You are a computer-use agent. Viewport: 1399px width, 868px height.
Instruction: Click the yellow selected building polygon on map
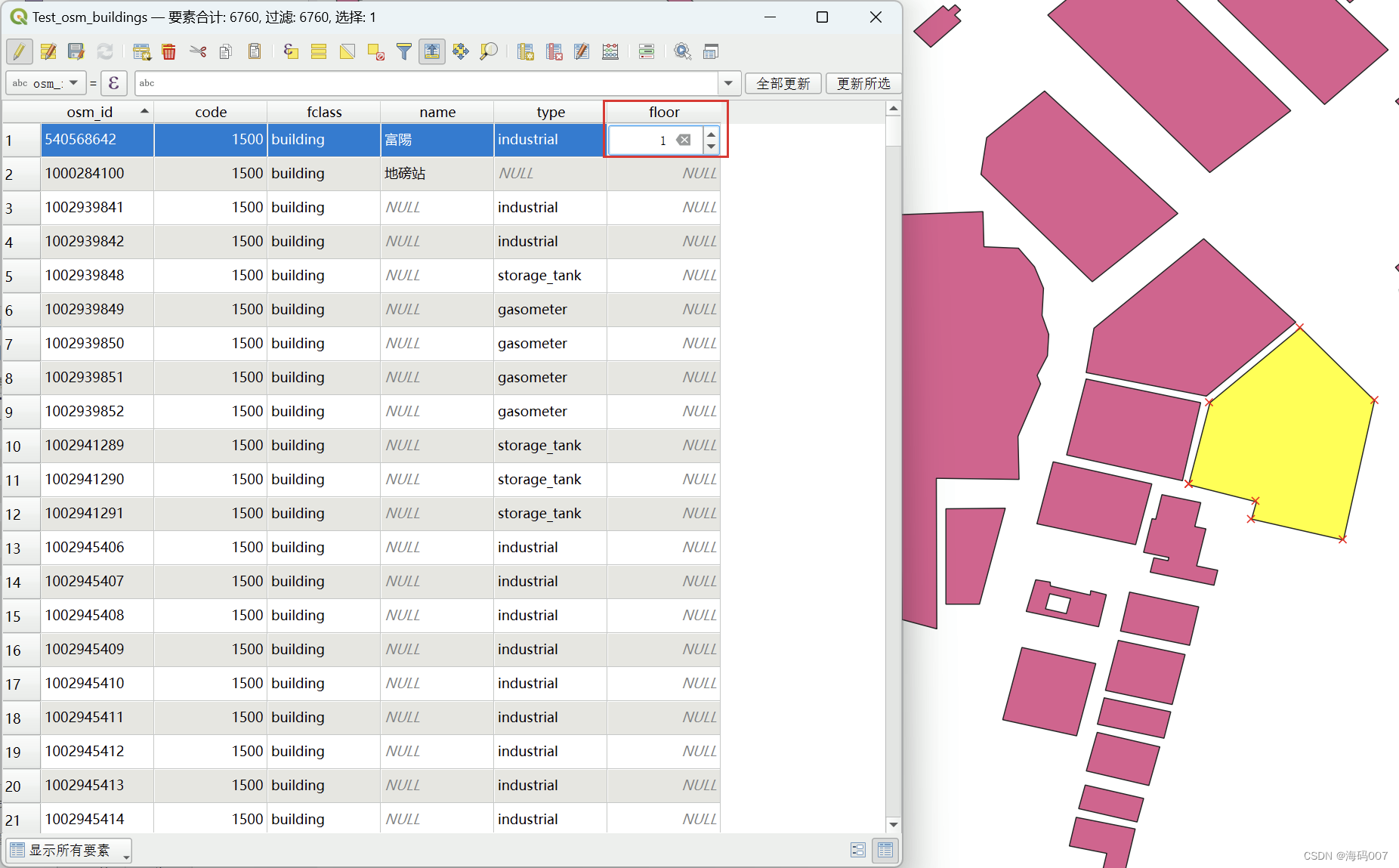(1289, 438)
